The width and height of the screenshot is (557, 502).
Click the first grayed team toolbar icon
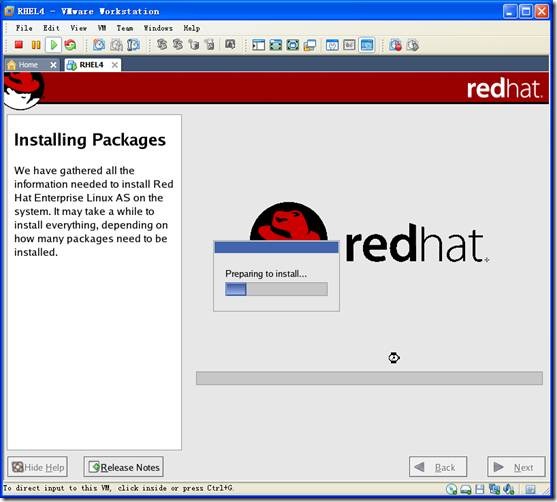(x=162, y=45)
